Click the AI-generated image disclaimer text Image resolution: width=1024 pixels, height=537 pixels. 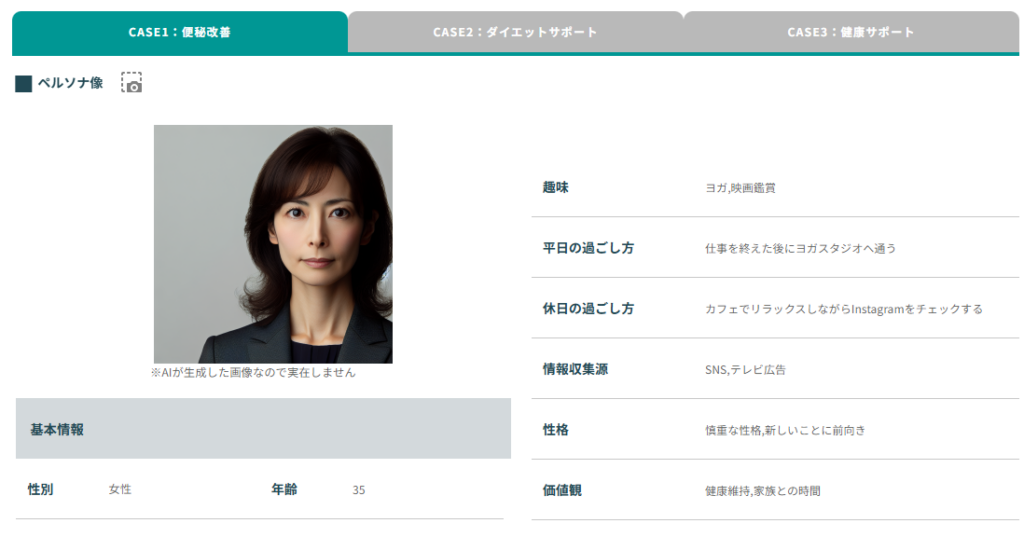253,372
